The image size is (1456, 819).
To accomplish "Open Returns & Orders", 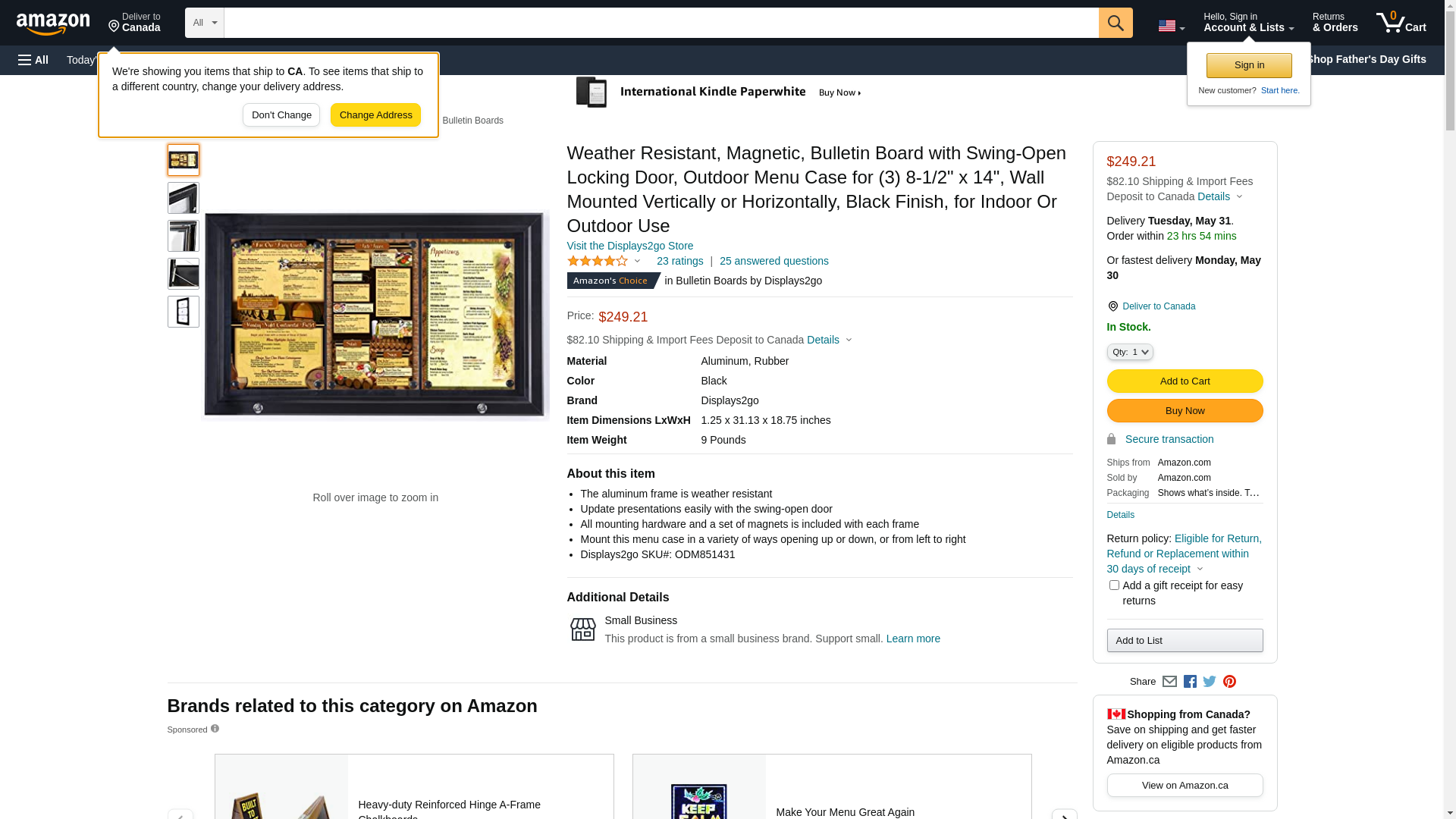I will [x=1335, y=23].
